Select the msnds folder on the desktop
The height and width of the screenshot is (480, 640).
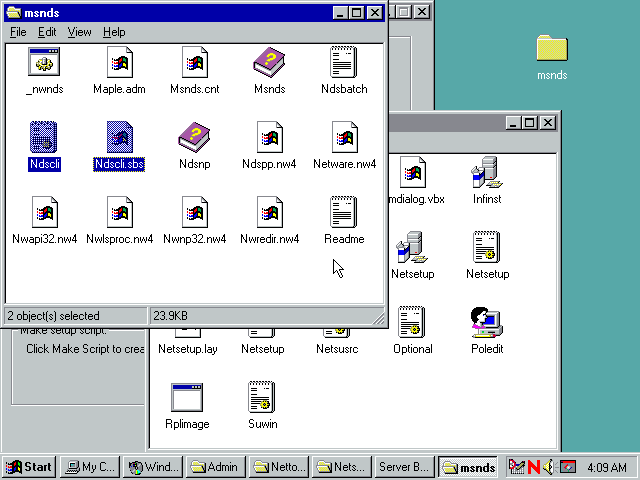(552, 48)
